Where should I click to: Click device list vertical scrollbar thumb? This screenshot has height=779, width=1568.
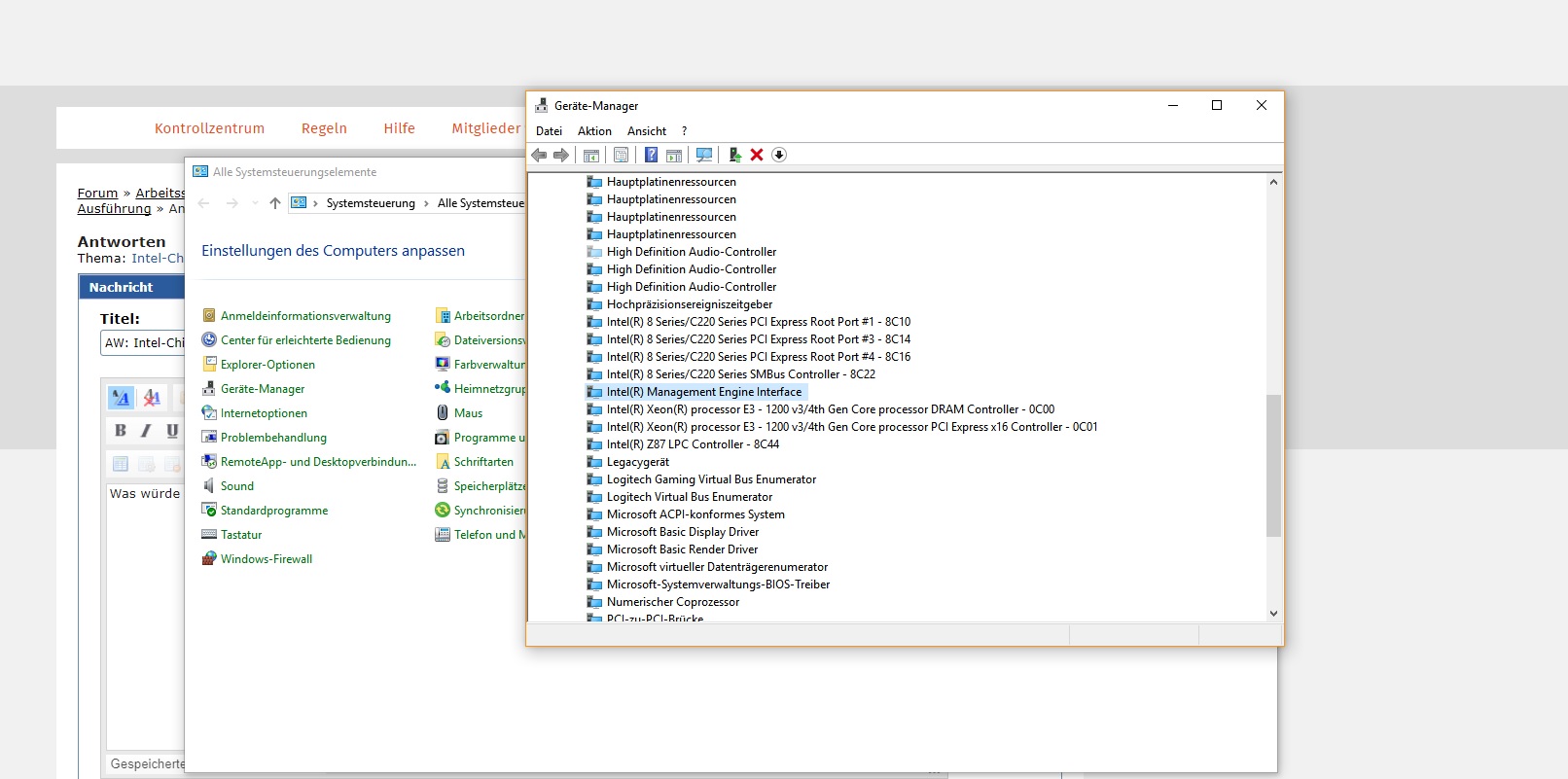[1273, 466]
